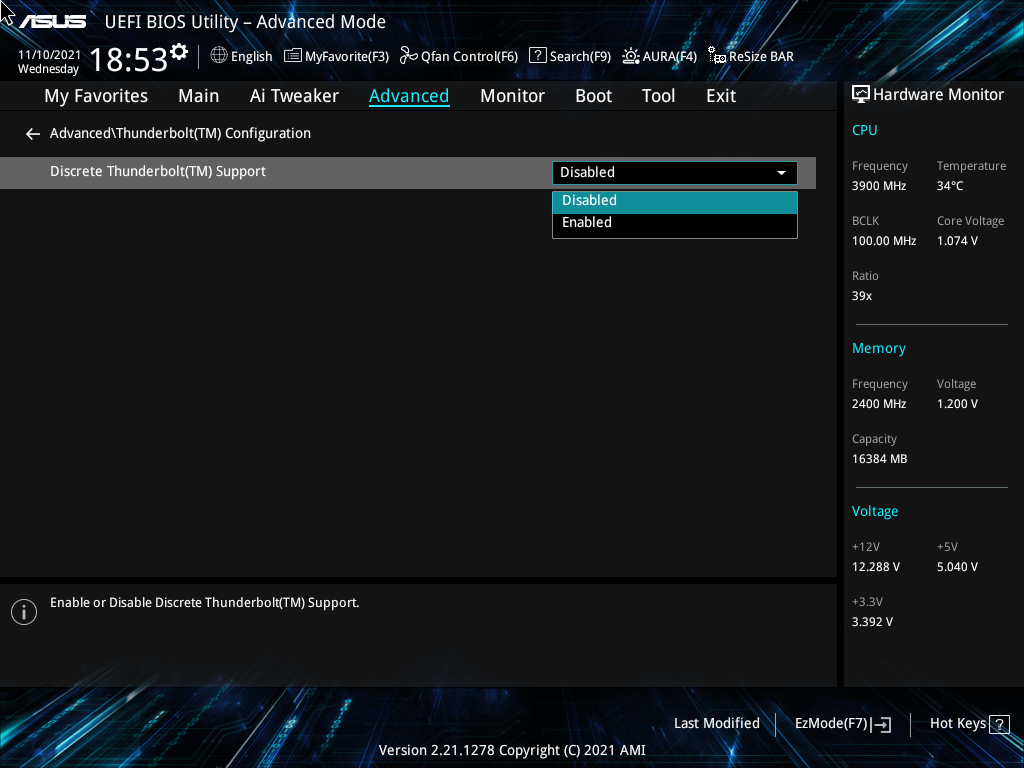Open the Discrete Thunderbolt Support dropdown
This screenshot has width=1024, height=768.
coord(675,172)
